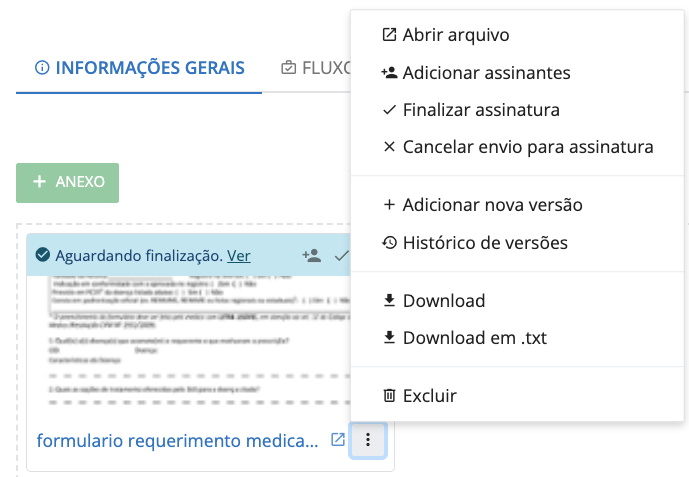
Task: Open the formulario requerimento medica file link
Action: point(177,440)
